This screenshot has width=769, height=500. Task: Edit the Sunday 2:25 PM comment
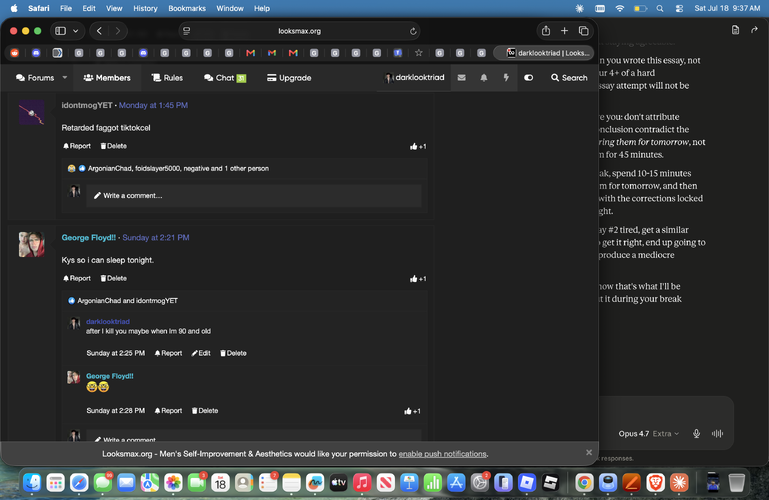tap(201, 353)
